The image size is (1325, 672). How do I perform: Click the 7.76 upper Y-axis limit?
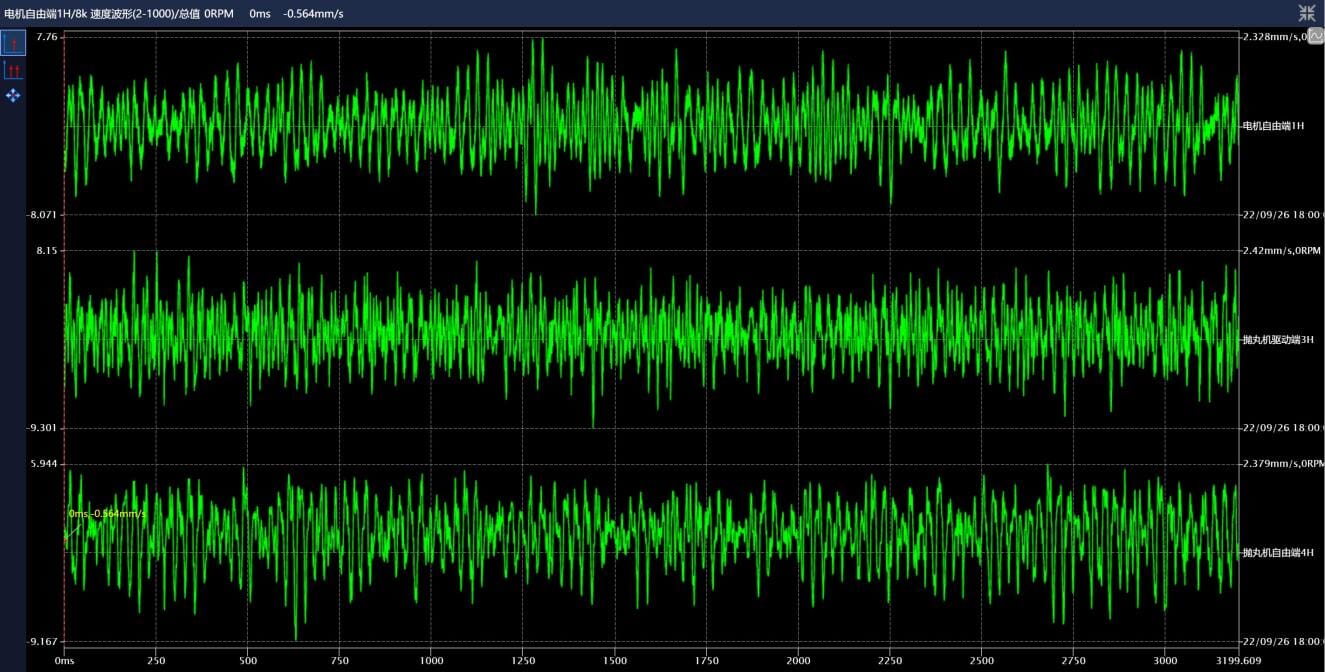tap(48, 37)
